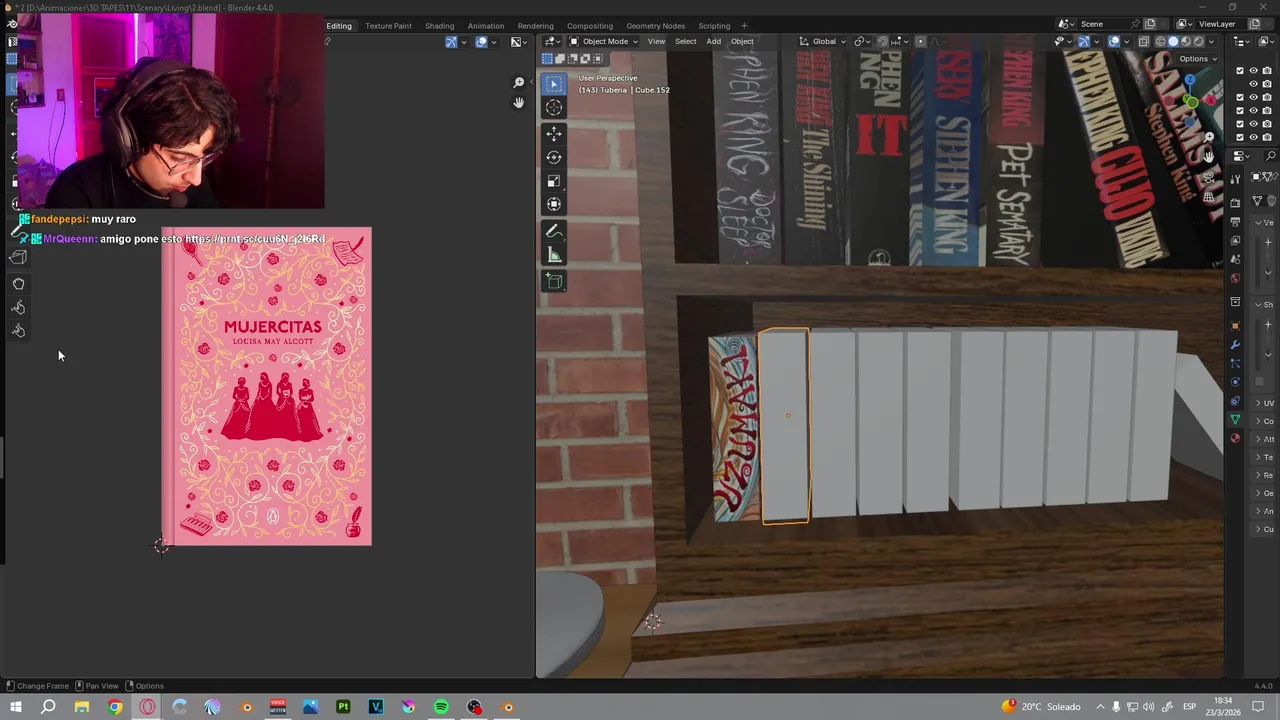The height and width of the screenshot is (720, 1280).
Task: Open the Output properties tab
Action: tap(1235, 222)
